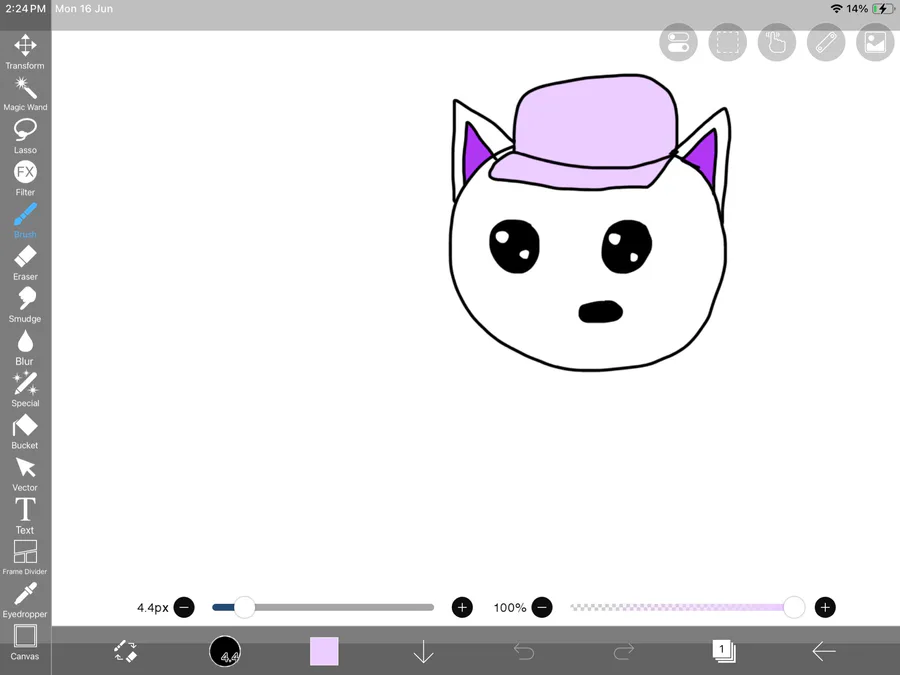Screen dimensions: 900x675
Task: Open the ruler tool button
Action: 826,42
